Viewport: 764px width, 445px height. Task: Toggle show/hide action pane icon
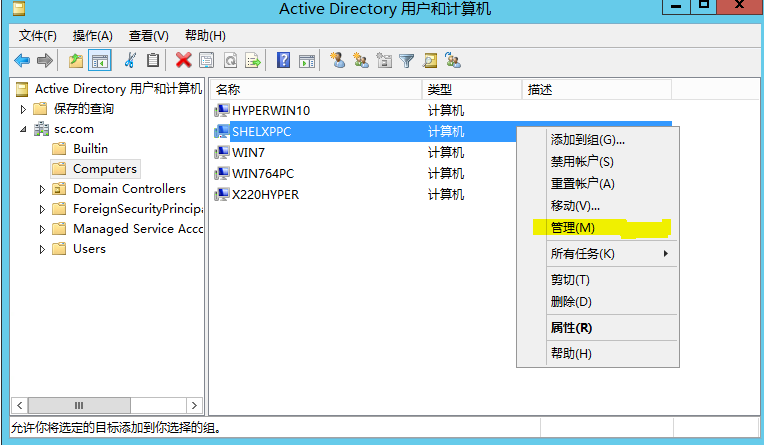point(307,61)
